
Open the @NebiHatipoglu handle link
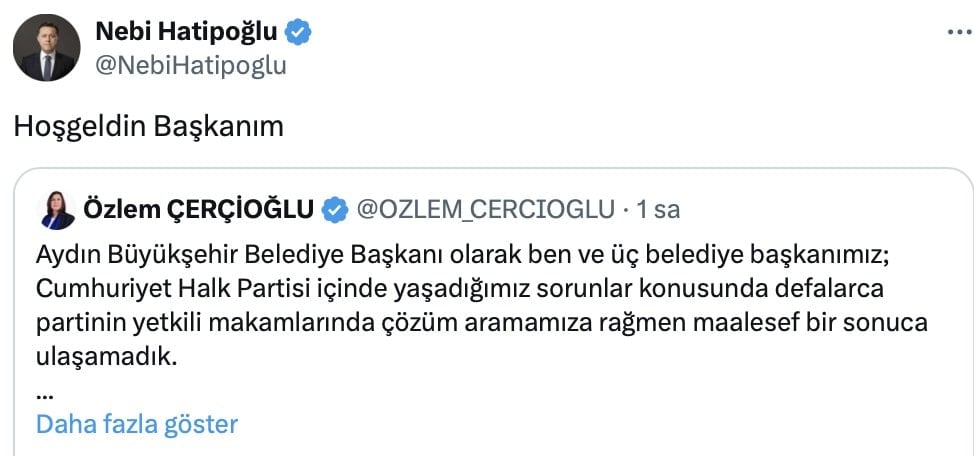(191, 65)
